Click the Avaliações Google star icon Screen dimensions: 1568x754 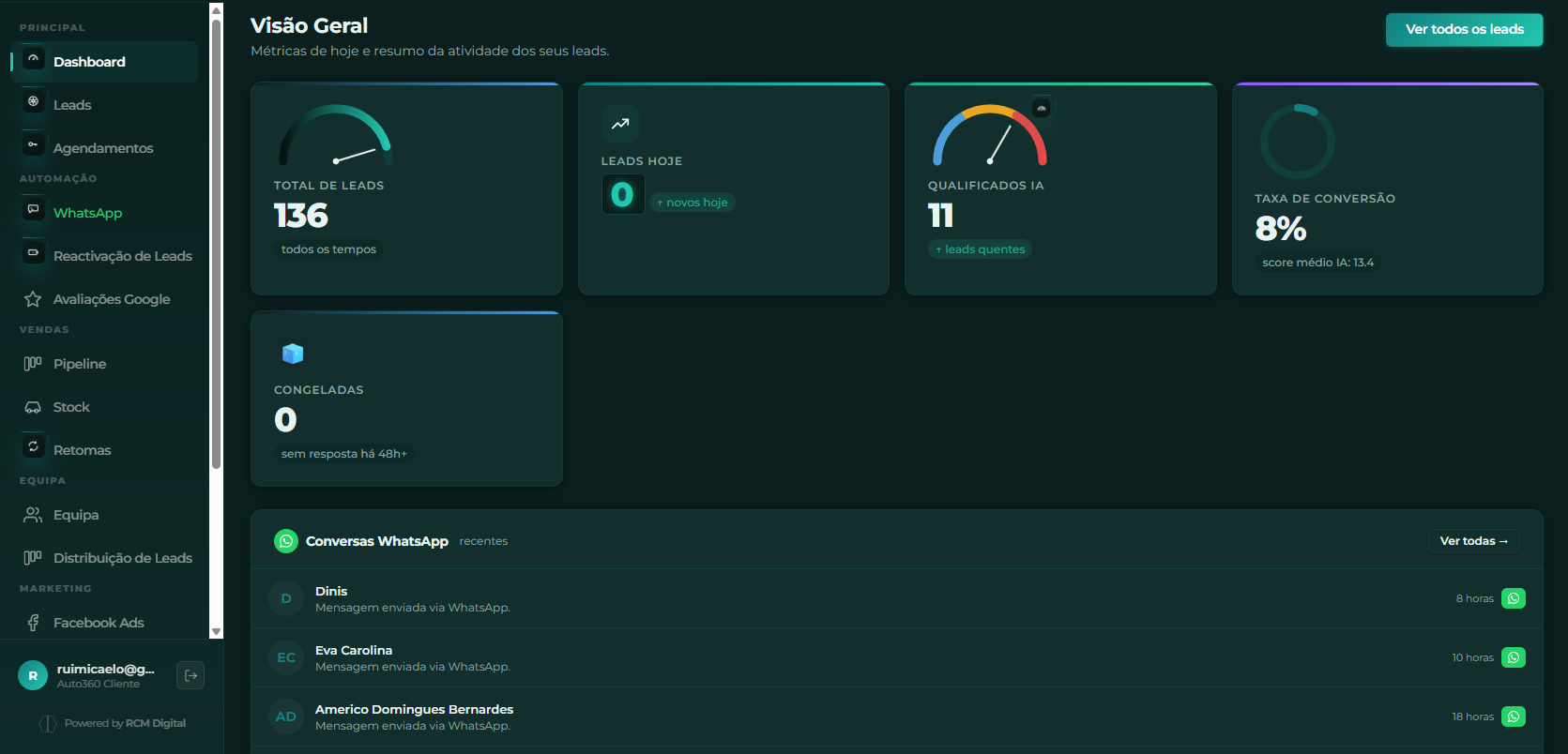pos(33,299)
